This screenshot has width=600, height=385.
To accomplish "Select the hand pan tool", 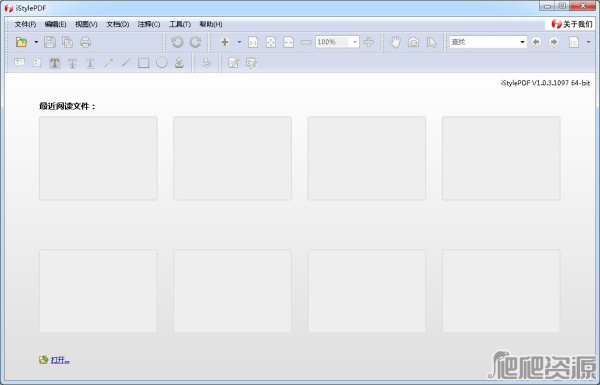I will coord(395,42).
